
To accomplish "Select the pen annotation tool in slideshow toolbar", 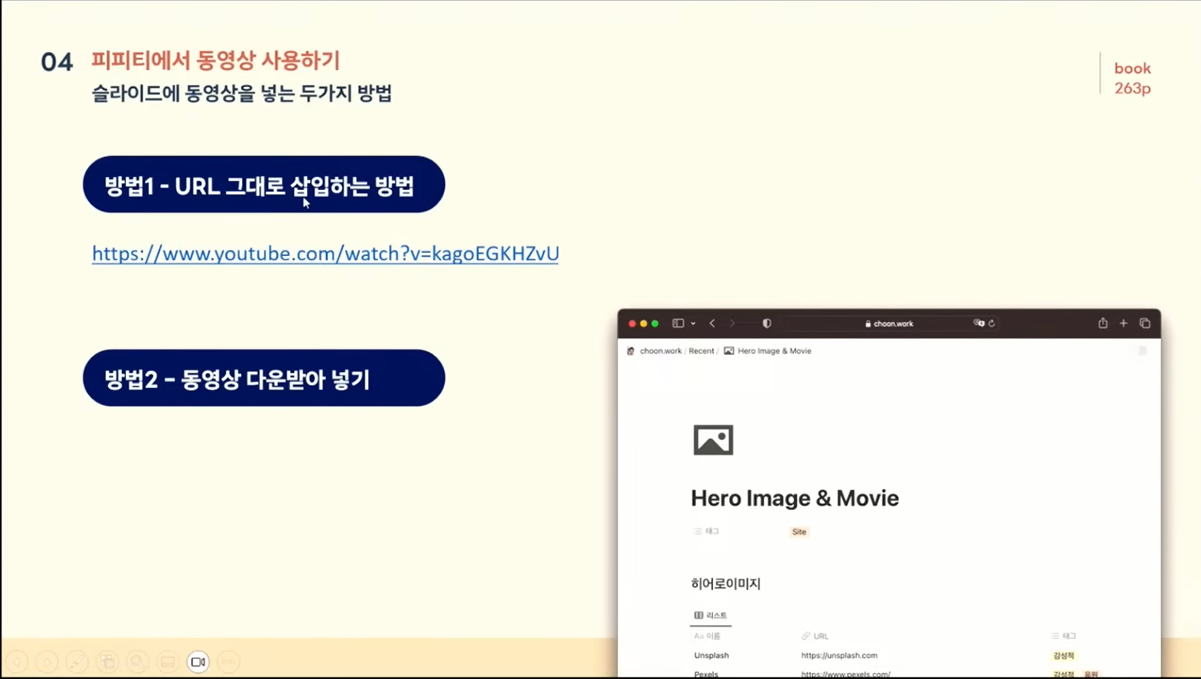I will pos(77,662).
